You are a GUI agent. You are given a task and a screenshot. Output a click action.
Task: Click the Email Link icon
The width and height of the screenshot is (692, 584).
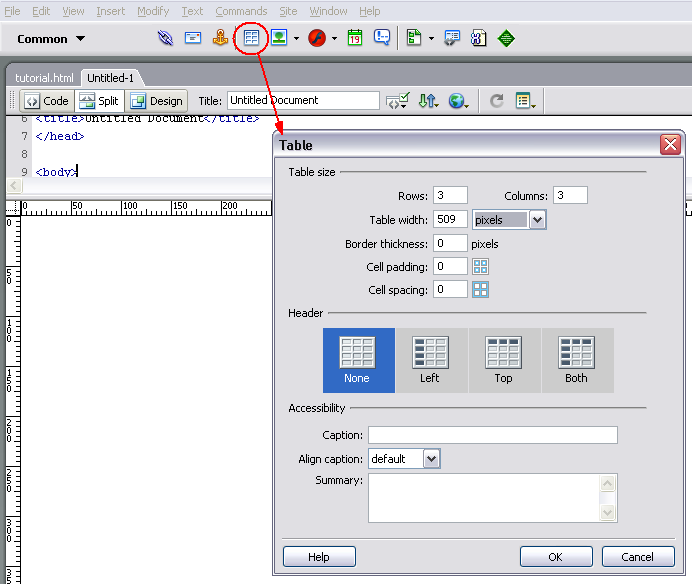[193, 39]
